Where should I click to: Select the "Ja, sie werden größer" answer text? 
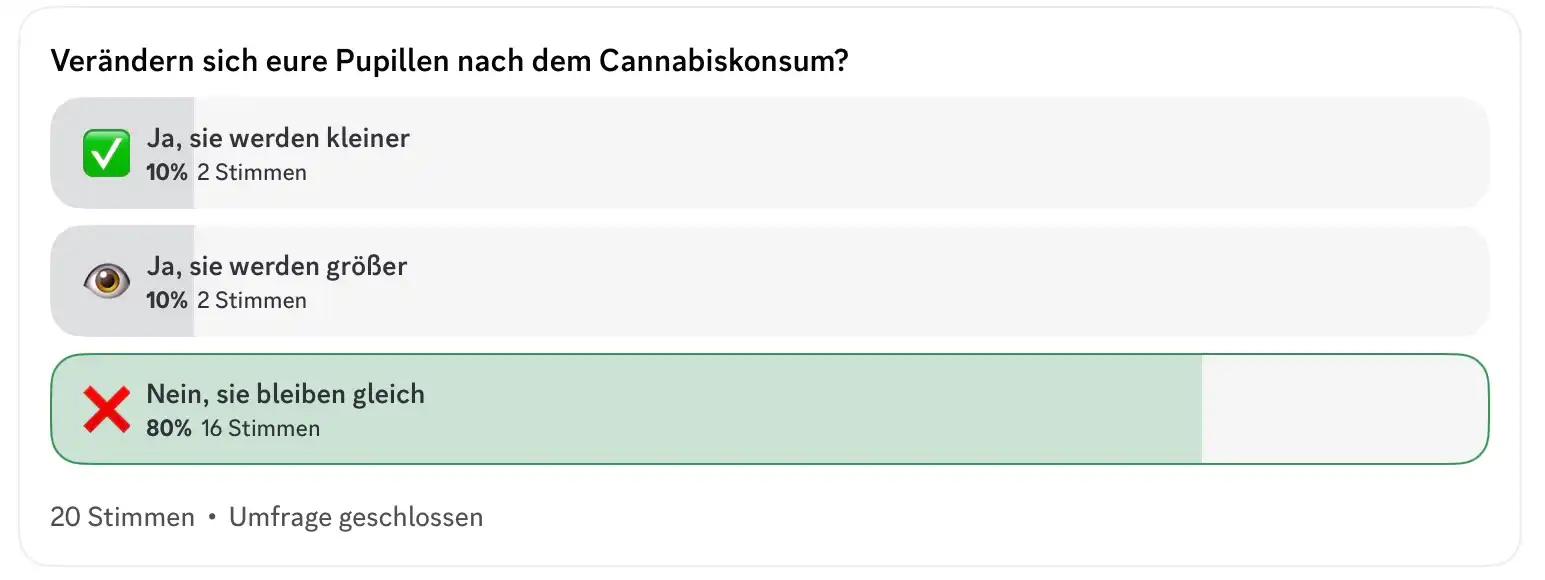(x=277, y=266)
